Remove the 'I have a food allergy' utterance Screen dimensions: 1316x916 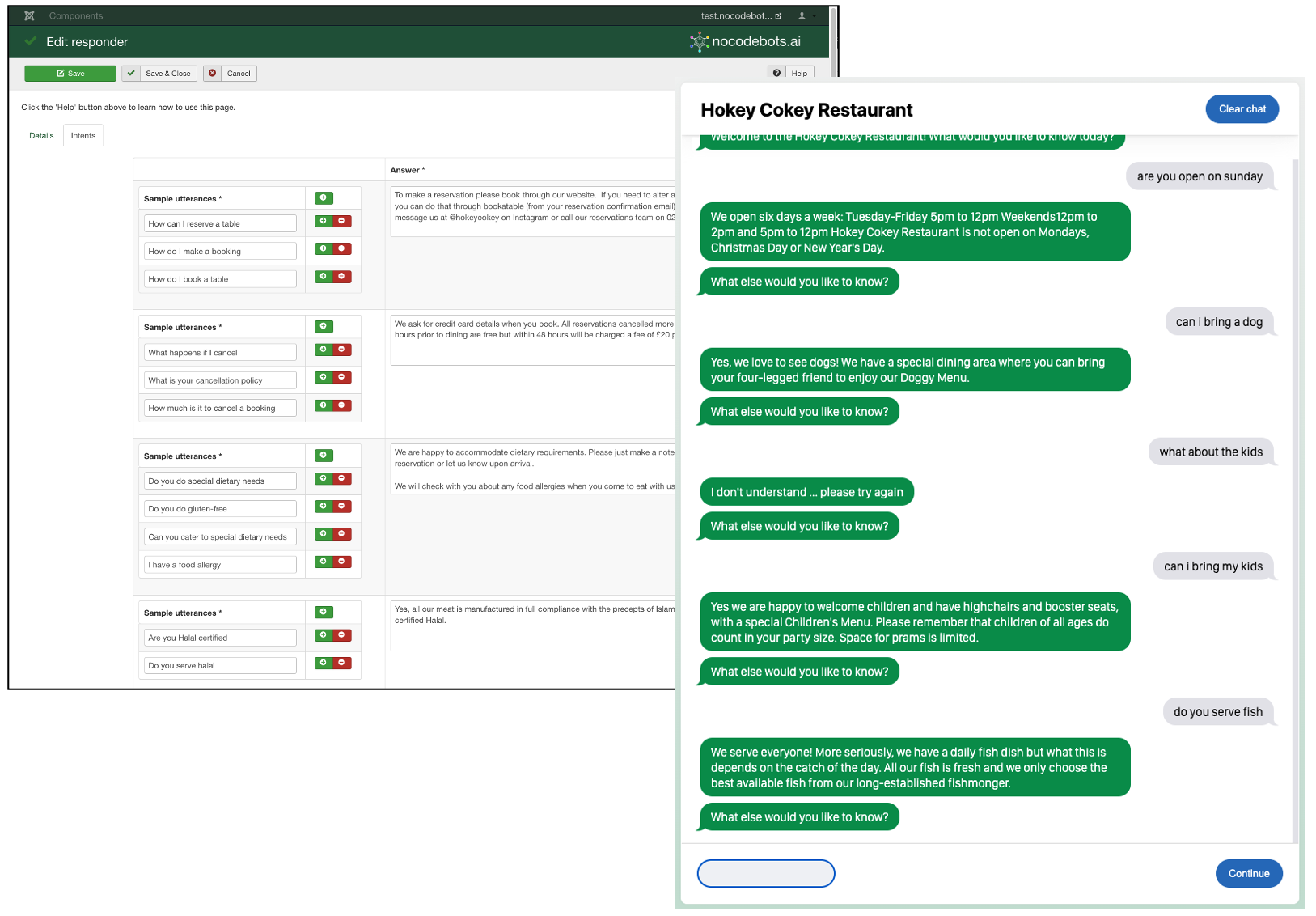tap(342, 562)
